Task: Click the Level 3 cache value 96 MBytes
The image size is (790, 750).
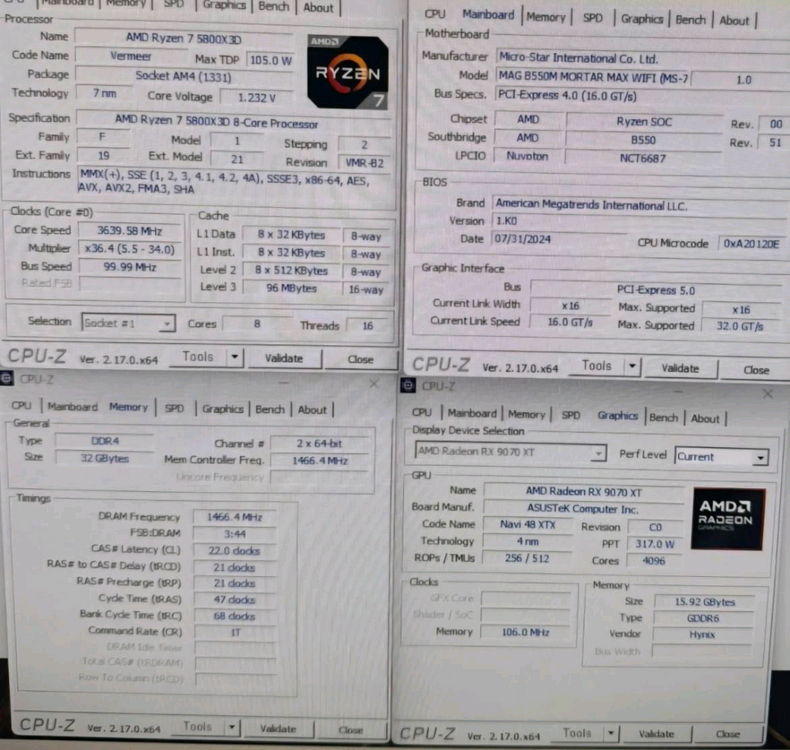Action: point(291,288)
